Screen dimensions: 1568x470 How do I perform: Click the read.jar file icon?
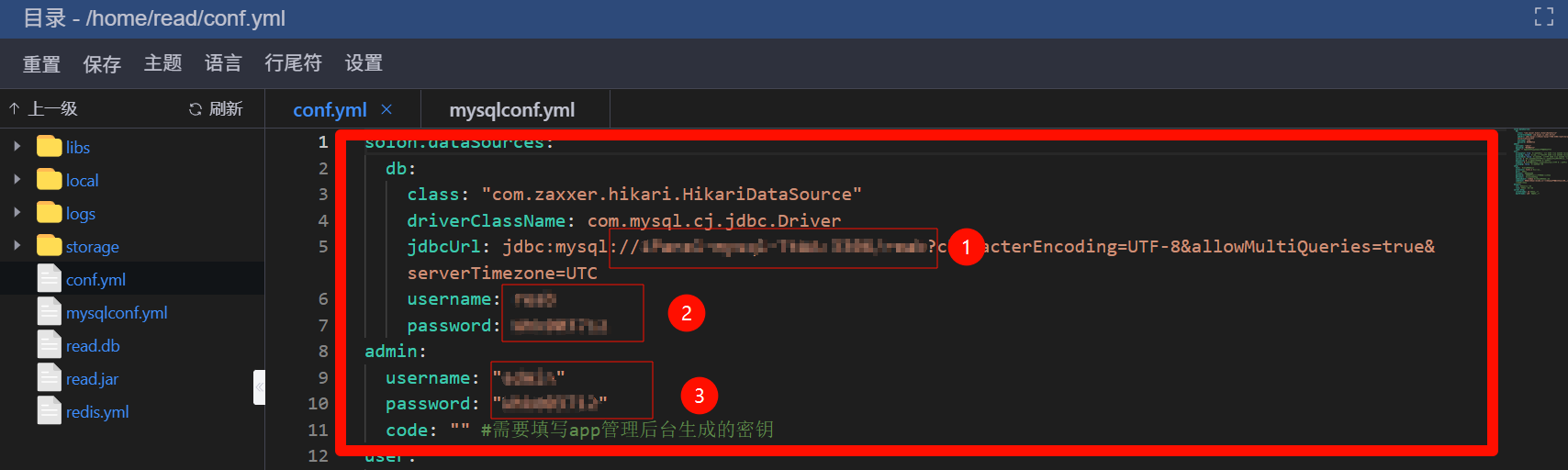[x=49, y=378]
